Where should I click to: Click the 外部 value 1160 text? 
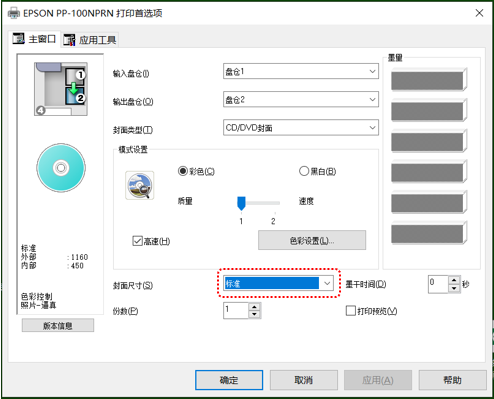click(79, 257)
